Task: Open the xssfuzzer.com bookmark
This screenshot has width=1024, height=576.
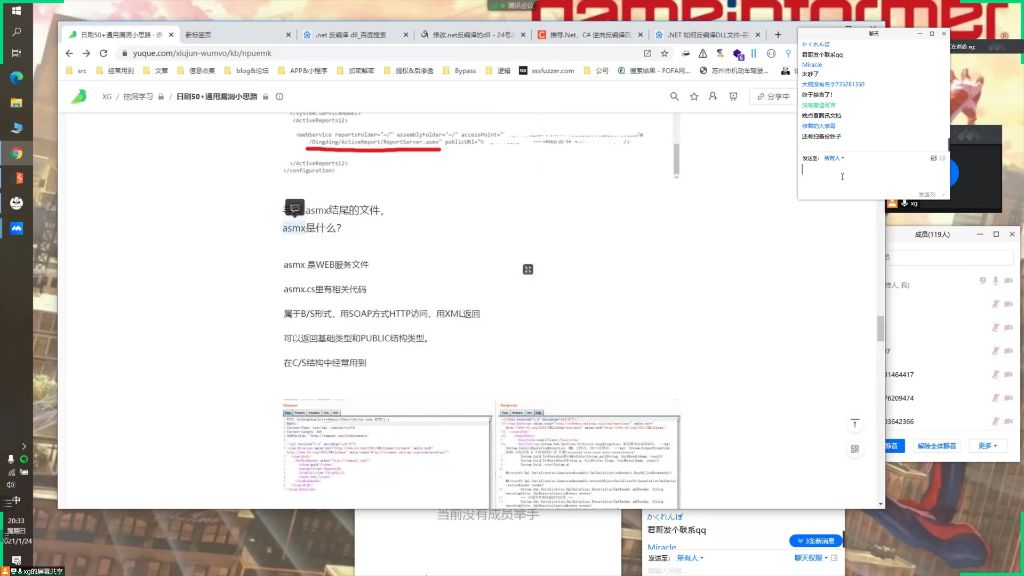Action: click(547, 71)
